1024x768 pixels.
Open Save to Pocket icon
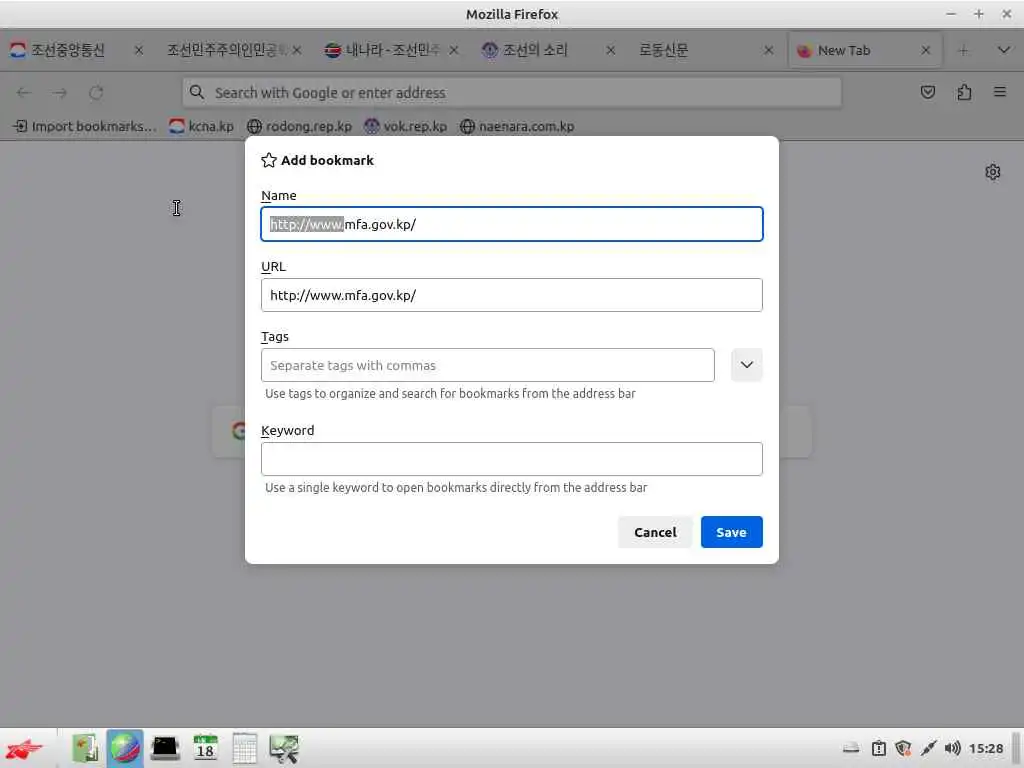(x=927, y=93)
